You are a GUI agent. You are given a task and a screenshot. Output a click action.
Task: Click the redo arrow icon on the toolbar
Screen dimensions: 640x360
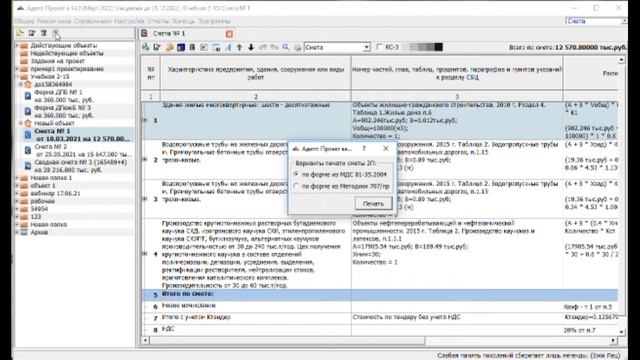click(x=274, y=47)
